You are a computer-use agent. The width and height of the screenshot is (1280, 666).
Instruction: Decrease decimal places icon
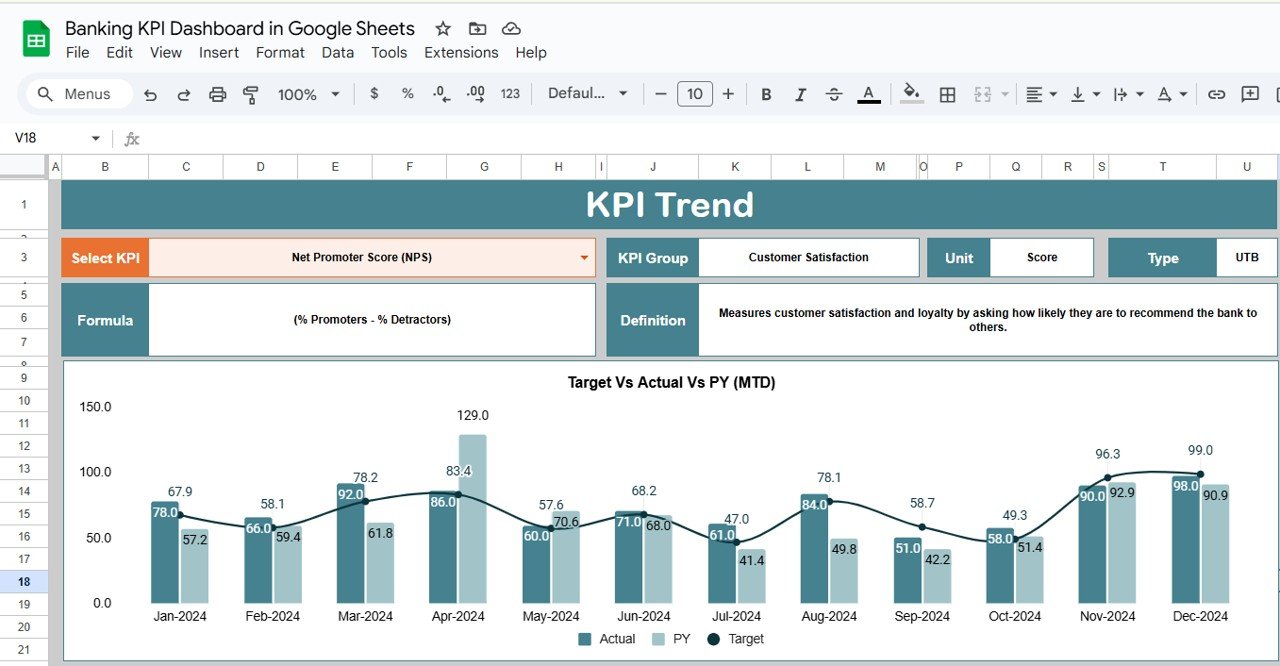pyautogui.click(x=441, y=93)
